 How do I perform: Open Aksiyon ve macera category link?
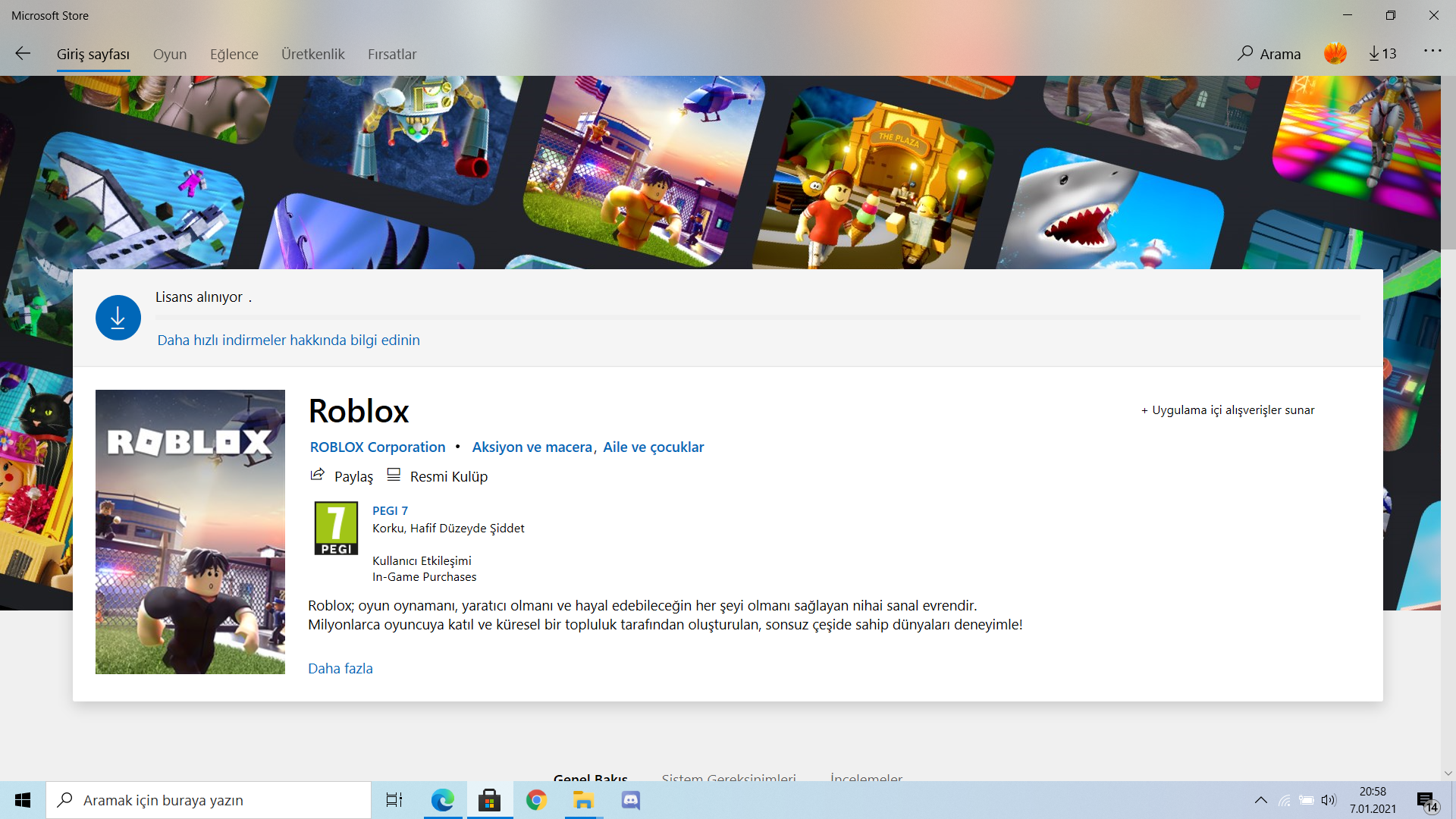click(532, 447)
